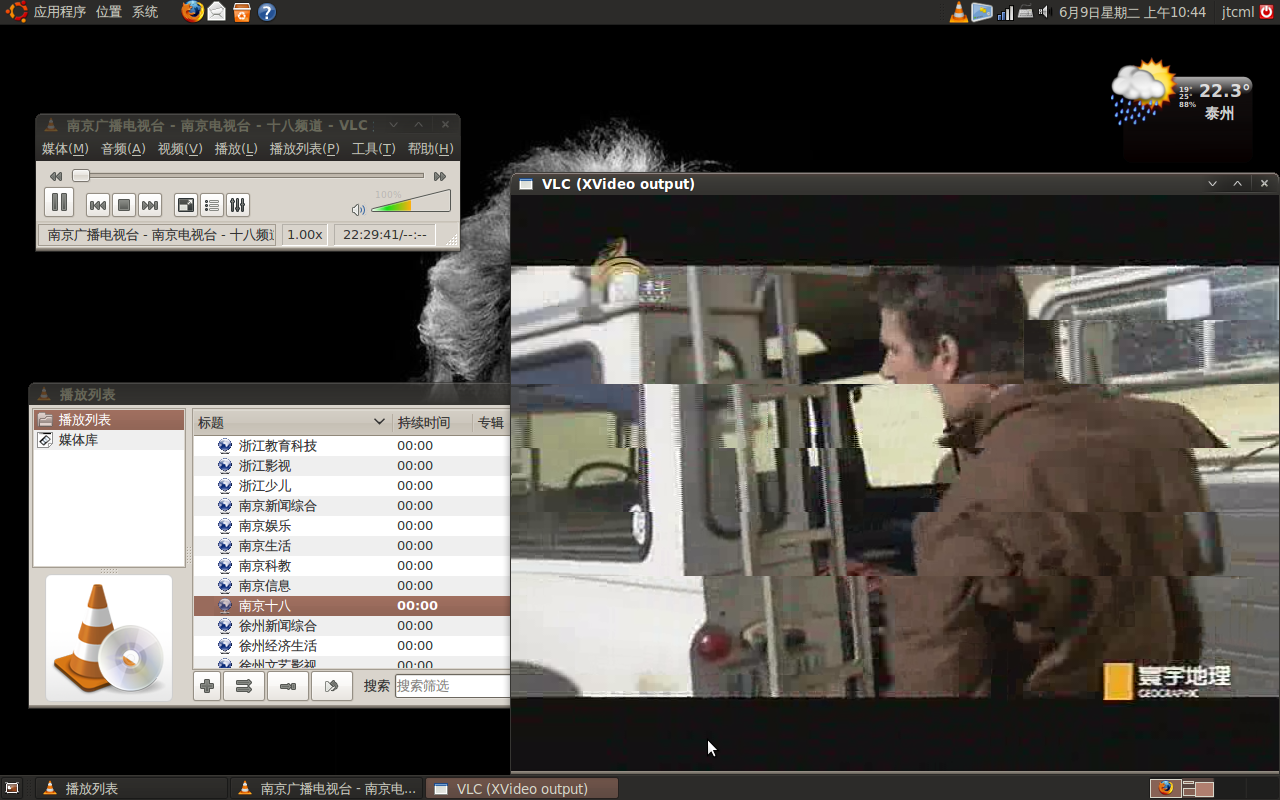Adjust the triangular volume slider

(411, 203)
